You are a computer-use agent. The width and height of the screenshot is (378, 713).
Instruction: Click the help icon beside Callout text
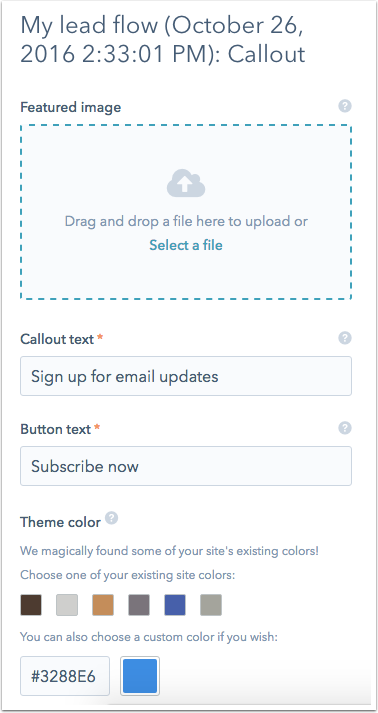click(x=345, y=338)
